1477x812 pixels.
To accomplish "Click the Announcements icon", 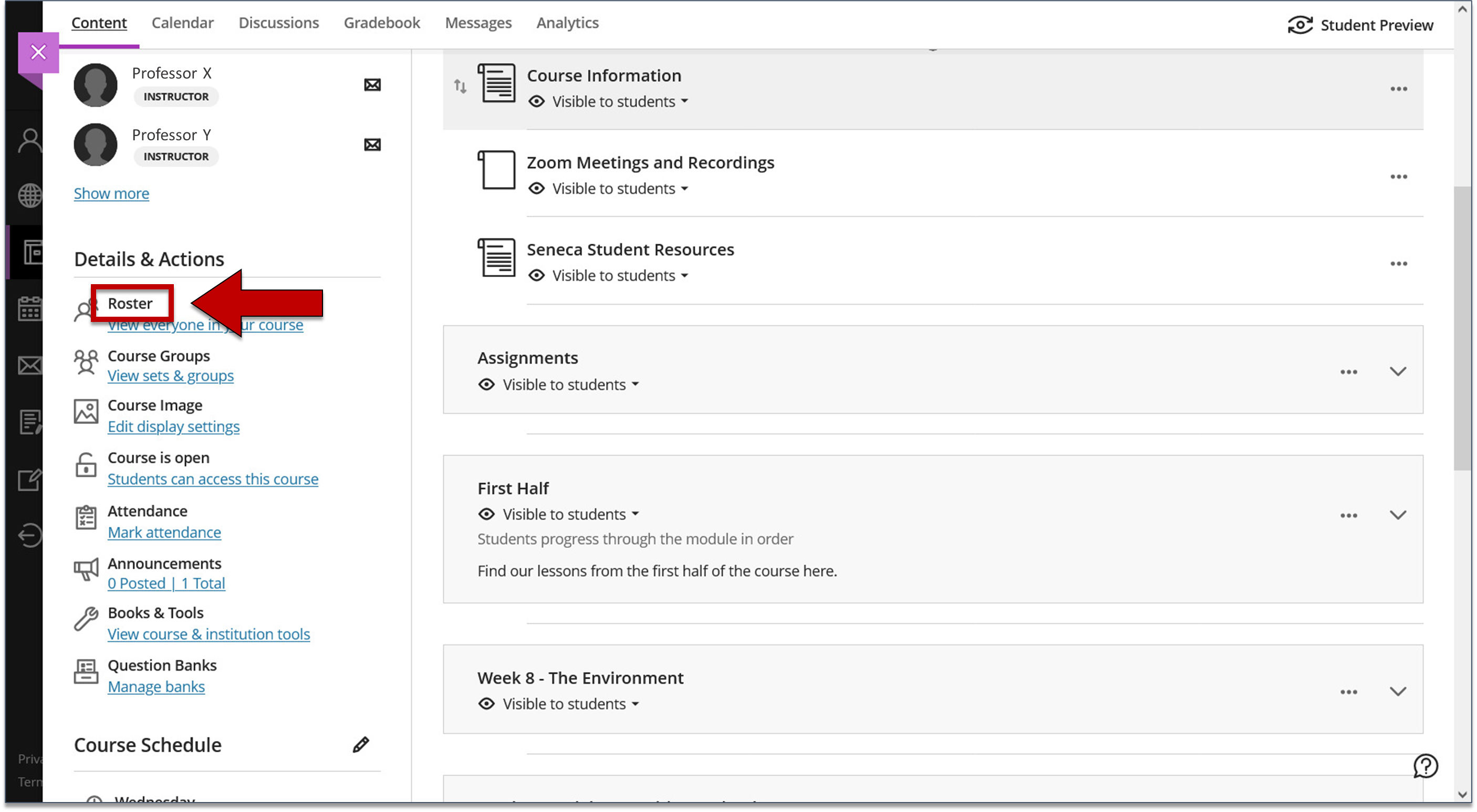I will (x=85, y=569).
